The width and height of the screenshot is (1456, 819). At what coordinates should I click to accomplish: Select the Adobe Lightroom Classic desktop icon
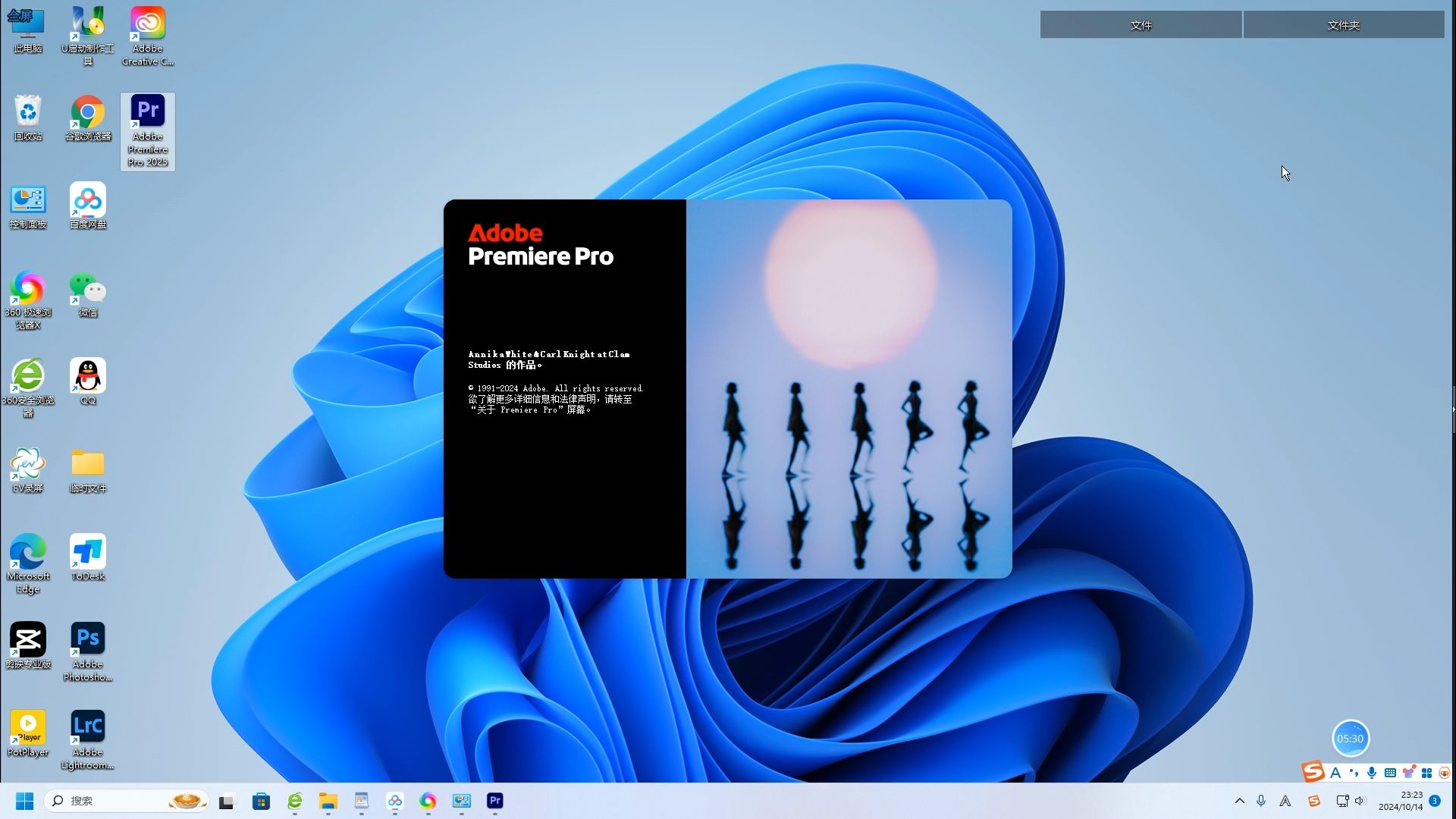pos(88,740)
